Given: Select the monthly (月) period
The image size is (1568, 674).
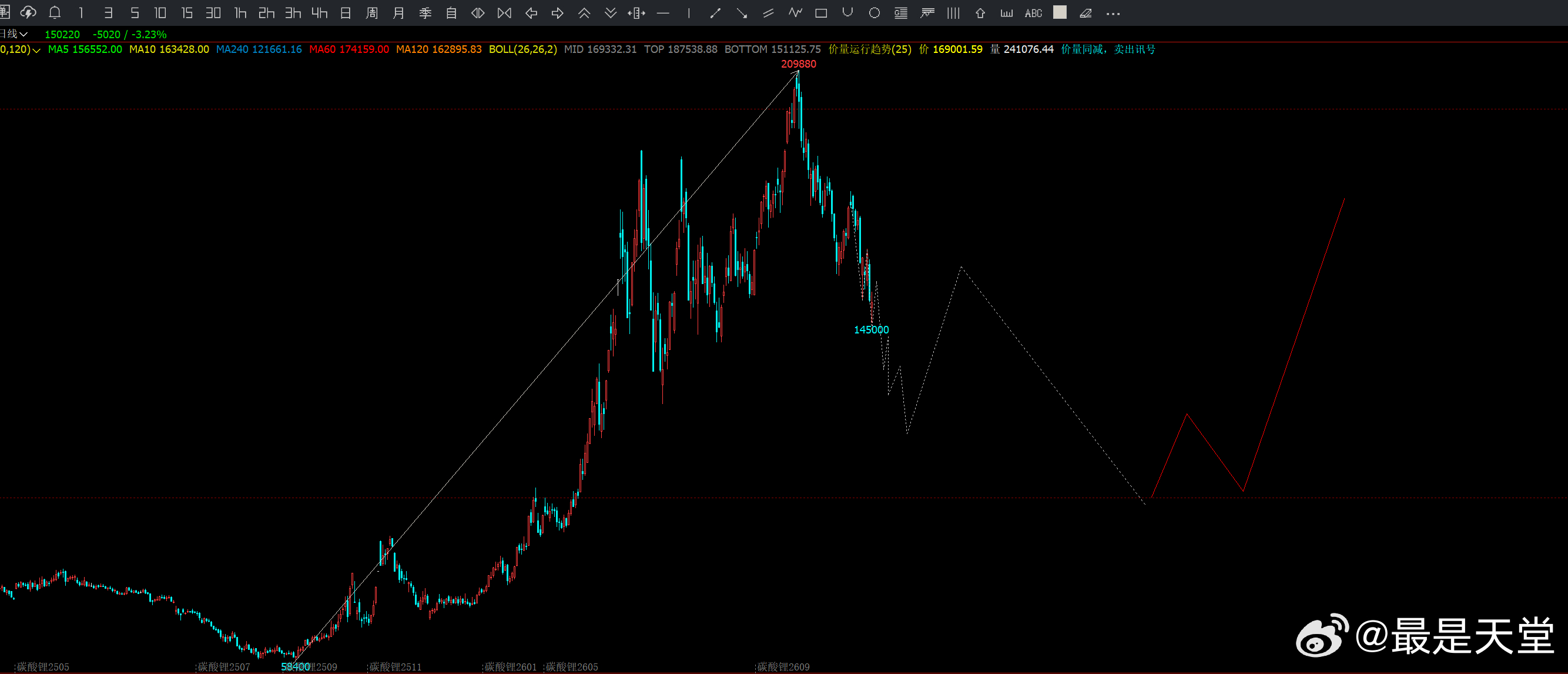Looking at the screenshot, I should pos(398,13).
